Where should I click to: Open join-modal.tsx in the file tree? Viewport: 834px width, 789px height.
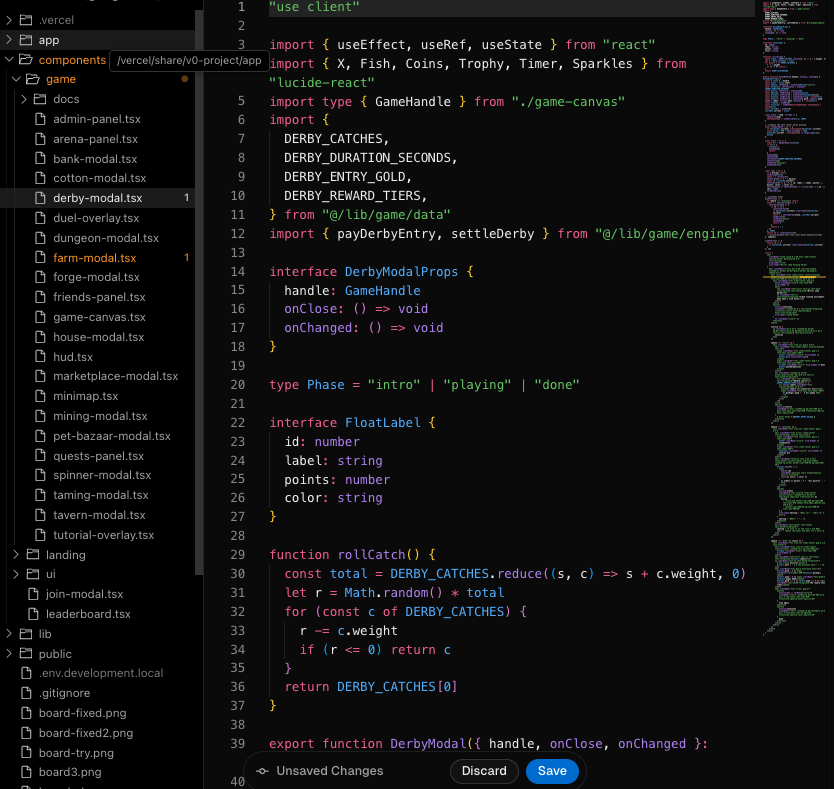[84, 594]
